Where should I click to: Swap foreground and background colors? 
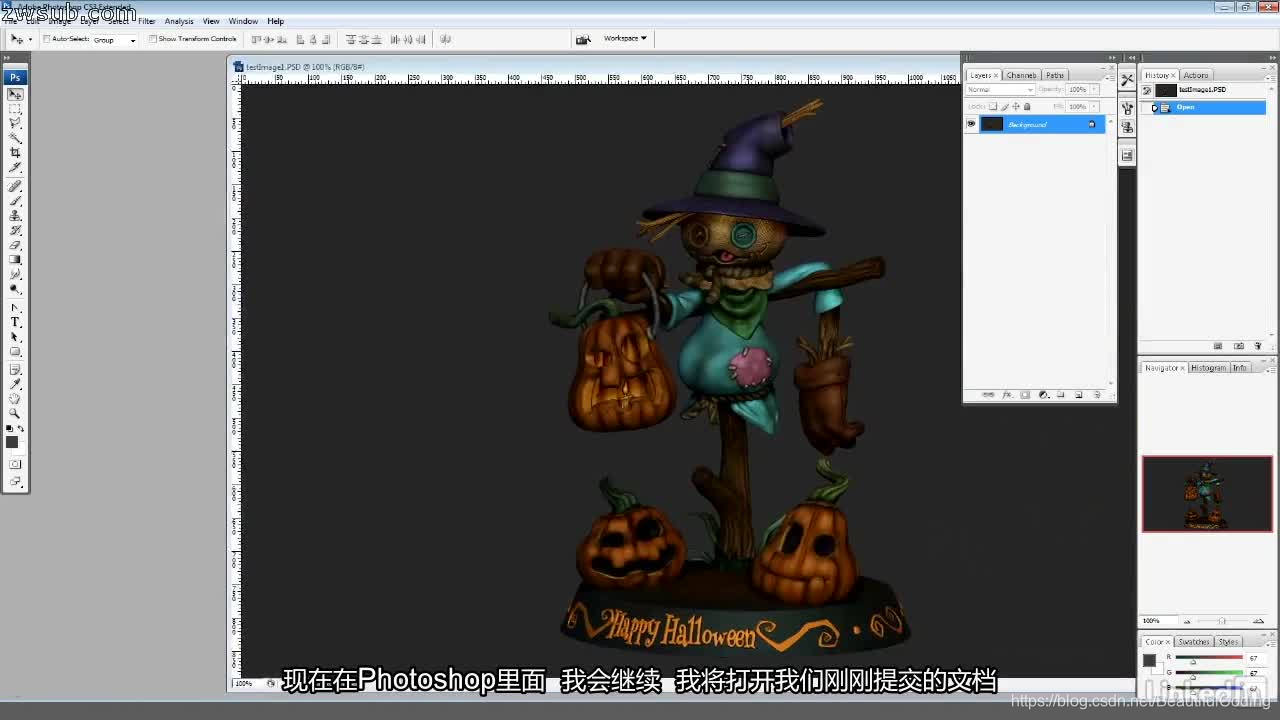pos(22,429)
